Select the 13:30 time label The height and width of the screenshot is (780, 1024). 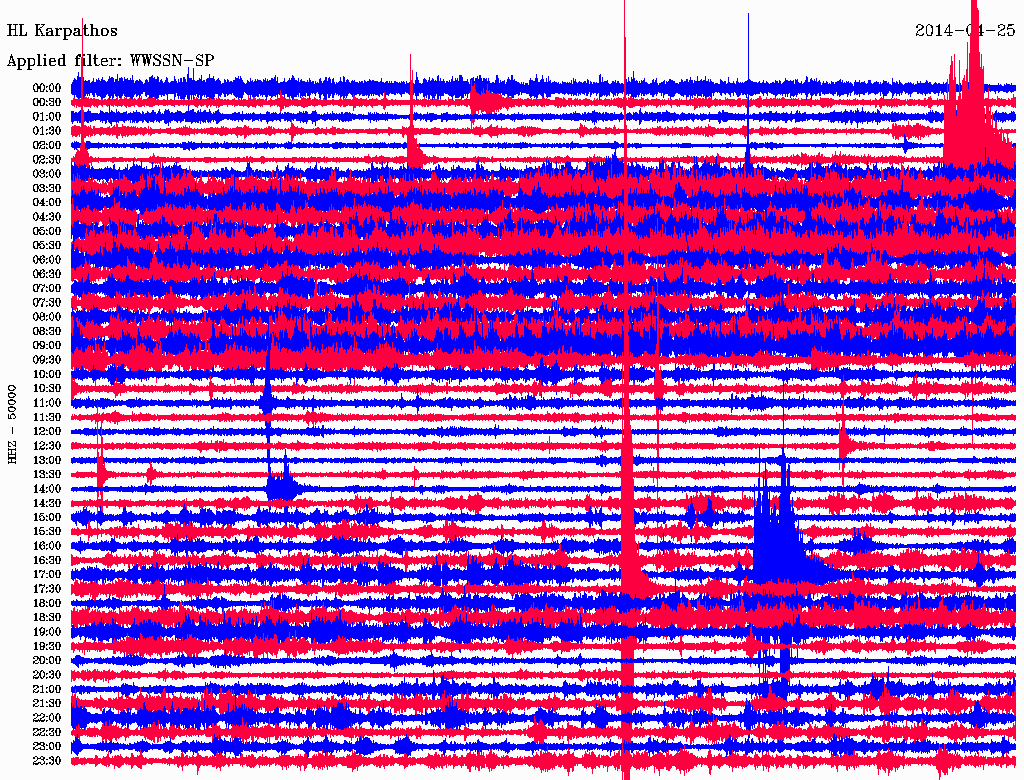47,474
